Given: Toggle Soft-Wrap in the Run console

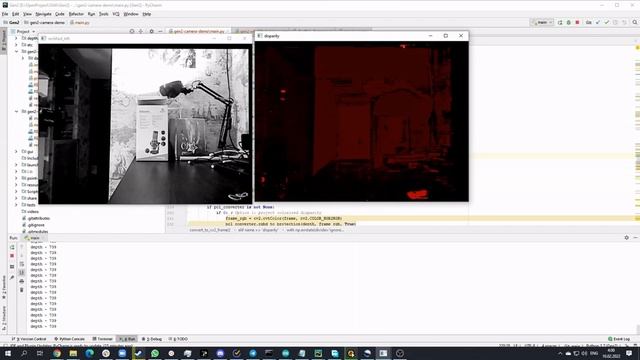Looking at the screenshot, I should [22, 264].
